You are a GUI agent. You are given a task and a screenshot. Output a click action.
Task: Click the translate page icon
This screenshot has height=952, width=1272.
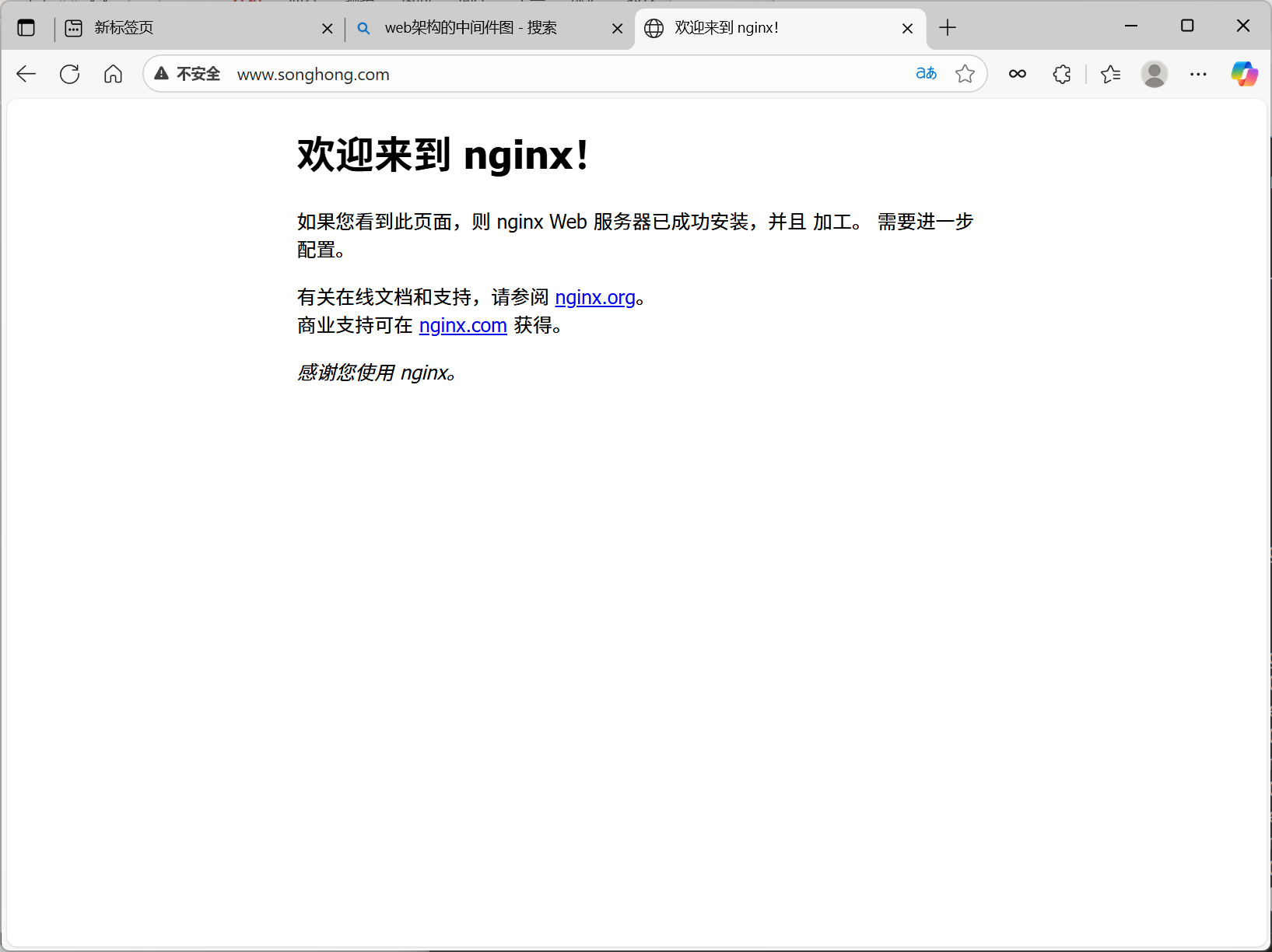(x=926, y=74)
